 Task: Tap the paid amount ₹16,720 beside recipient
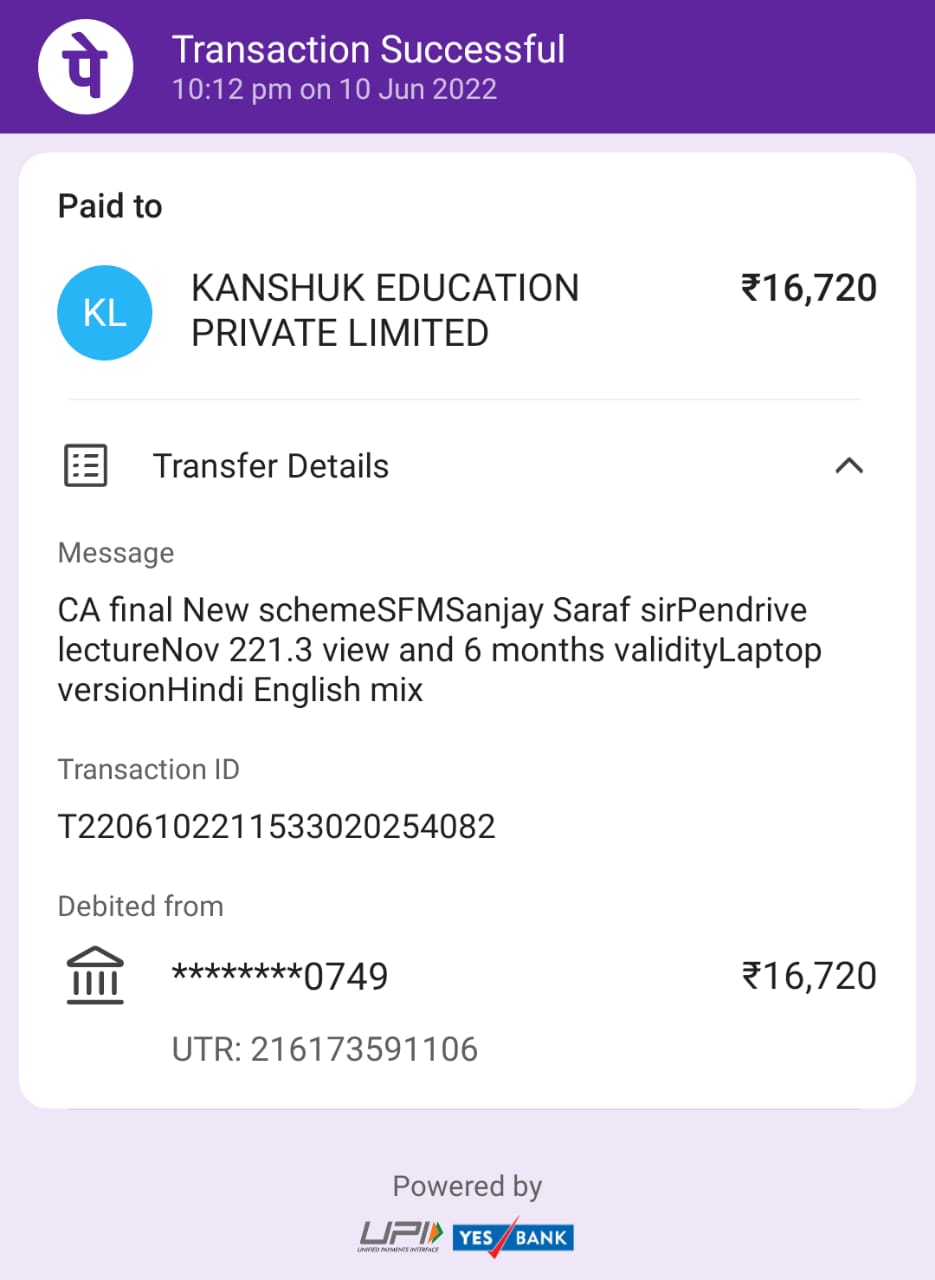(808, 288)
